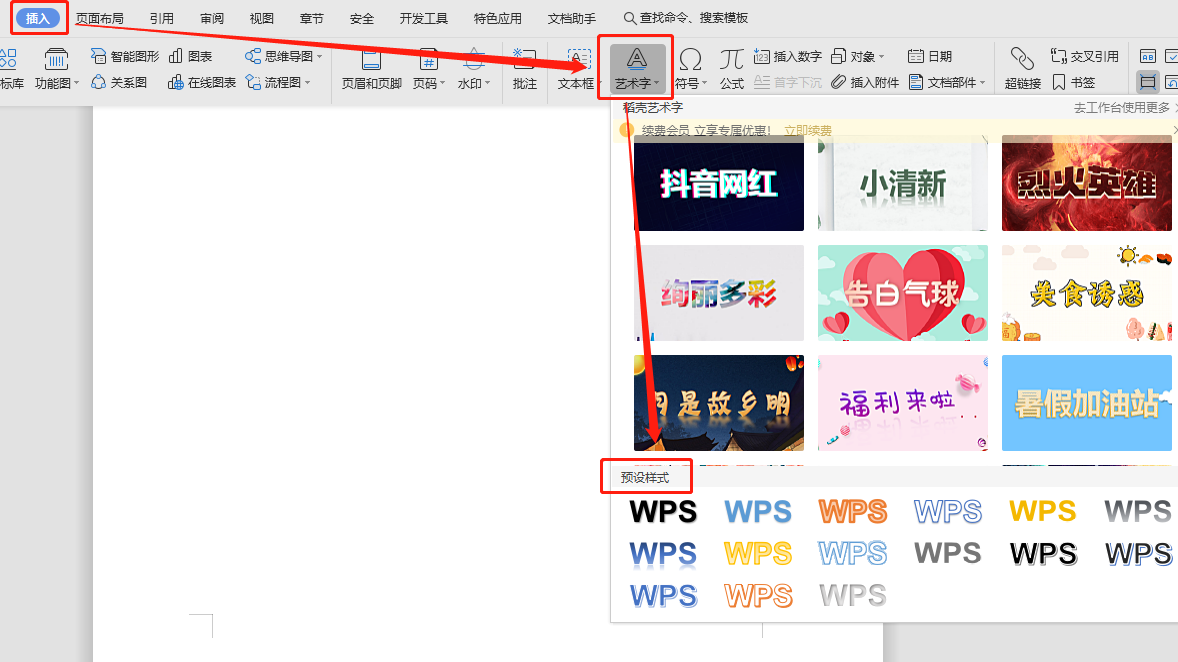Select the orange outlined WPS preset, first row
The width and height of the screenshot is (1178, 662).
click(x=853, y=512)
